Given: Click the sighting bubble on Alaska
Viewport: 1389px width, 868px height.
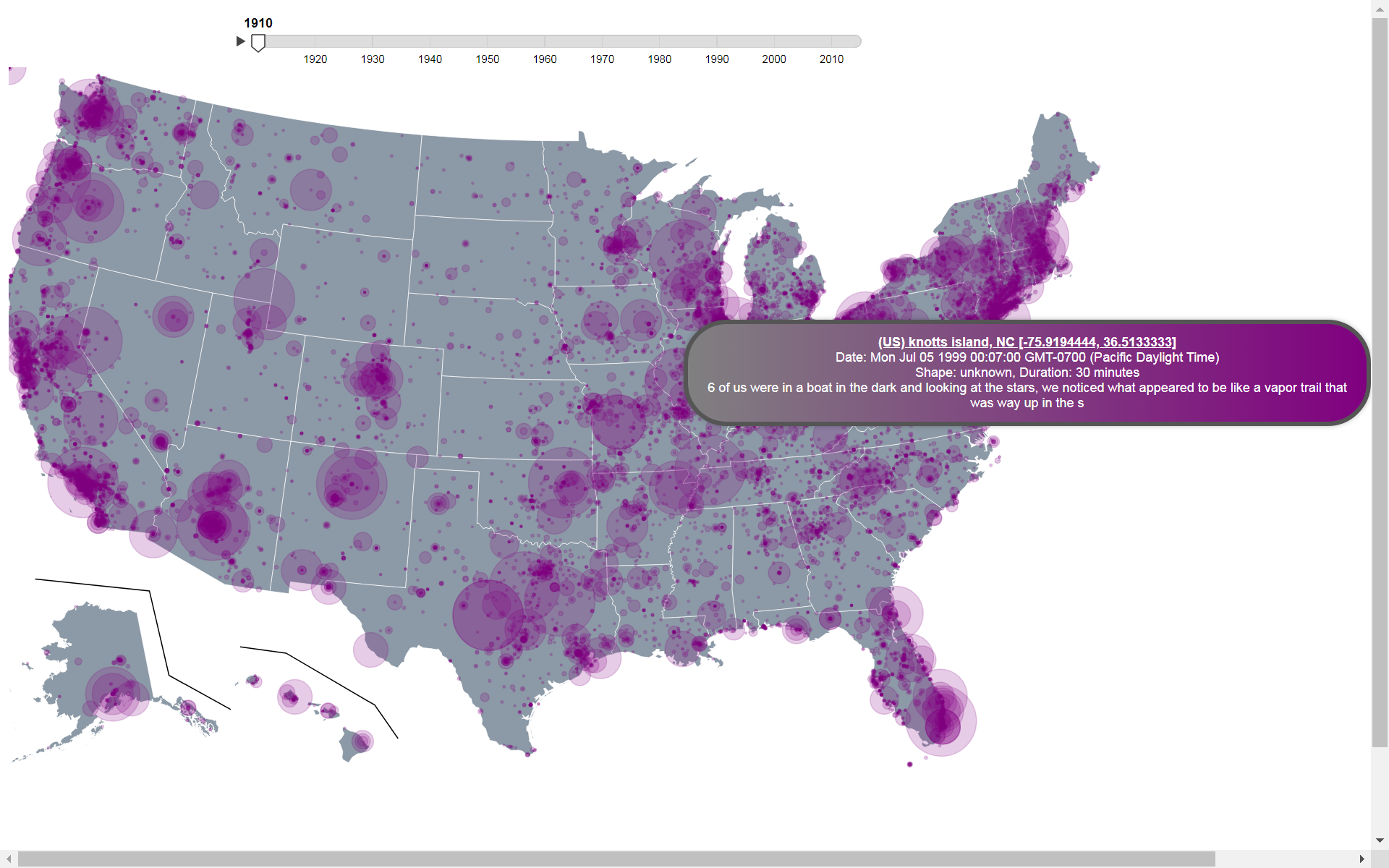Looking at the screenshot, I should pos(112,693).
